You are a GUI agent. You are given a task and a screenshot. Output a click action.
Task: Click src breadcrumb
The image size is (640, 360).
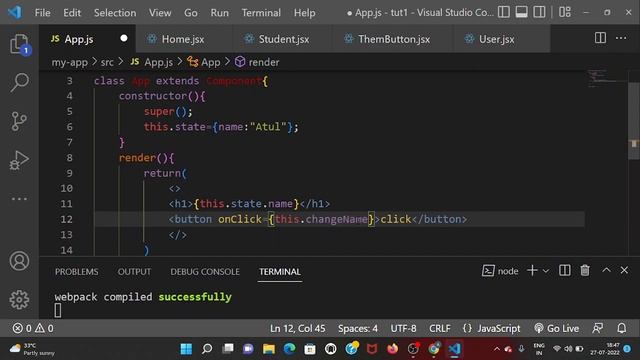click(107, 62)
